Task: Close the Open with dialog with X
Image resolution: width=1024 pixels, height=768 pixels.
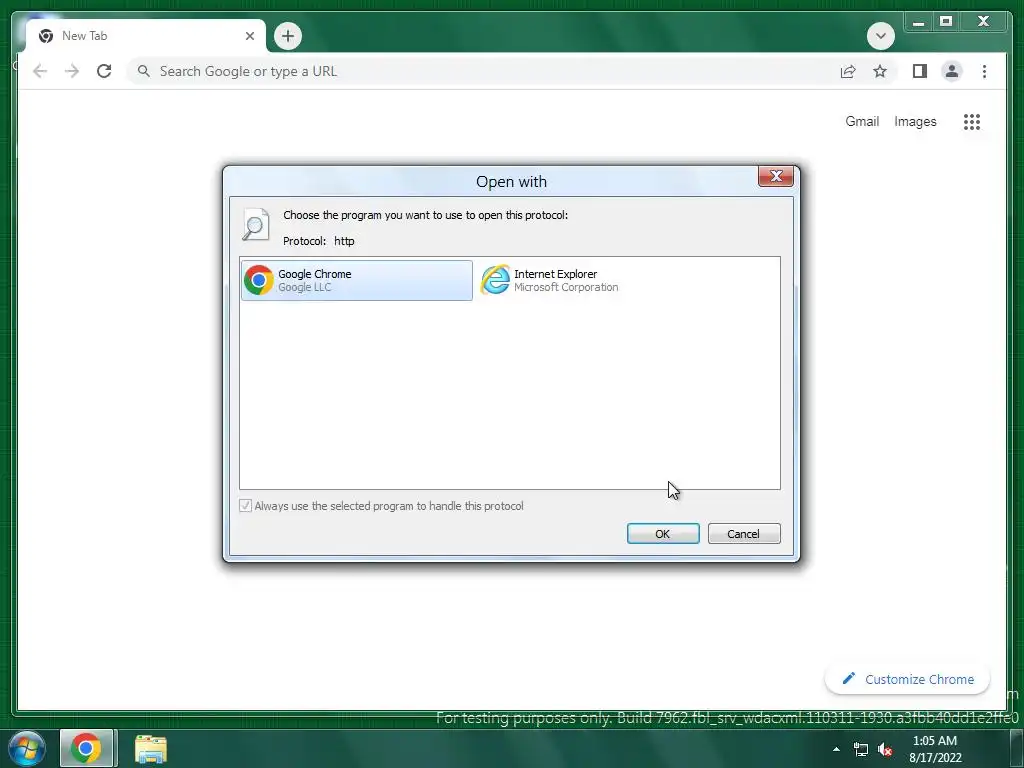Action: (776, 176)
